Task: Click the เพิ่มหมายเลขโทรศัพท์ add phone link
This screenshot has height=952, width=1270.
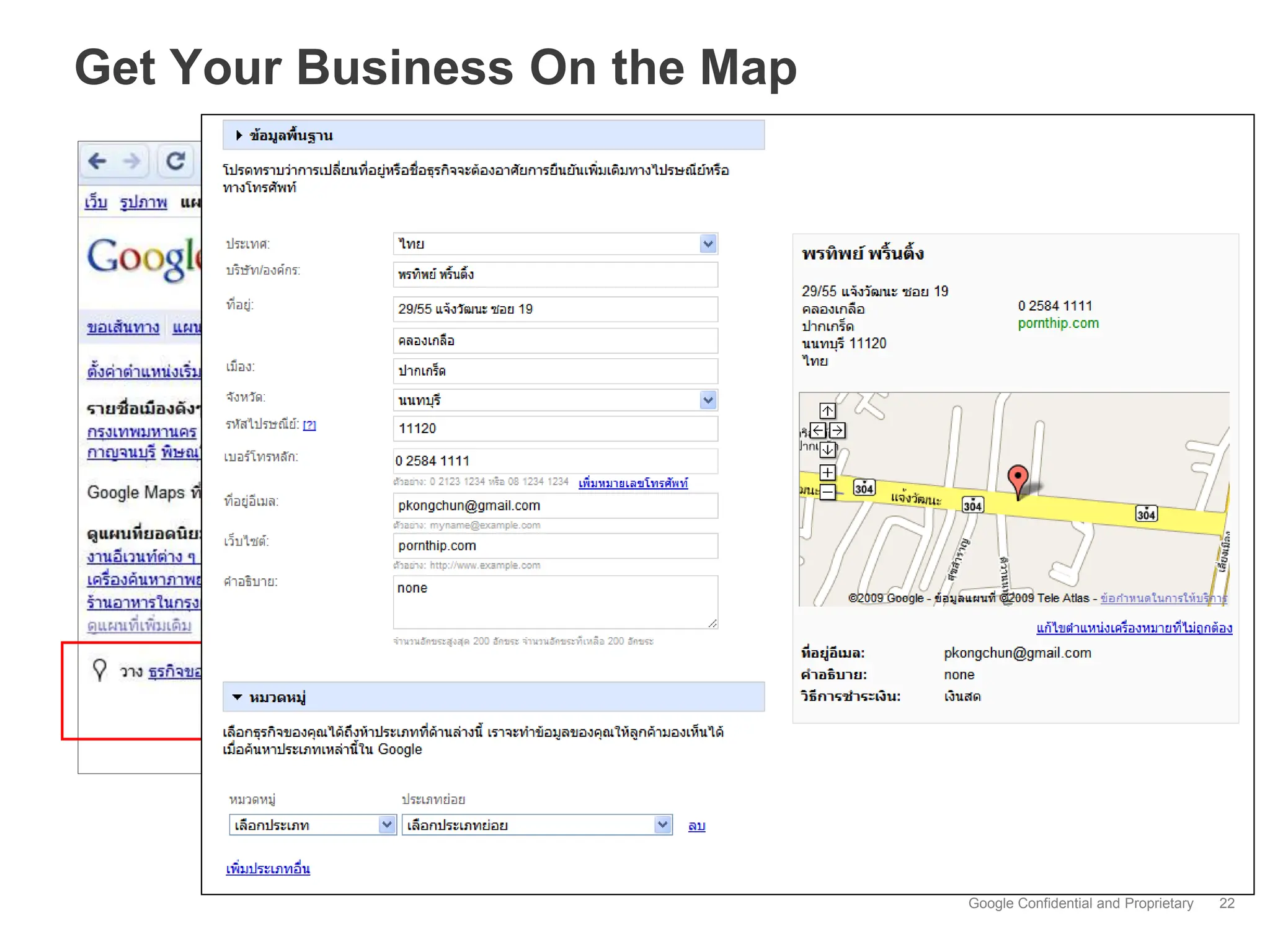Action: pos(633,483)
